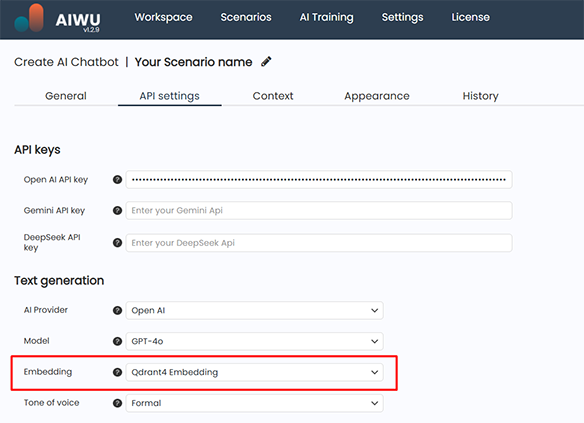Switch to the Context tab
584x423 pixels.
coord(273,96)
